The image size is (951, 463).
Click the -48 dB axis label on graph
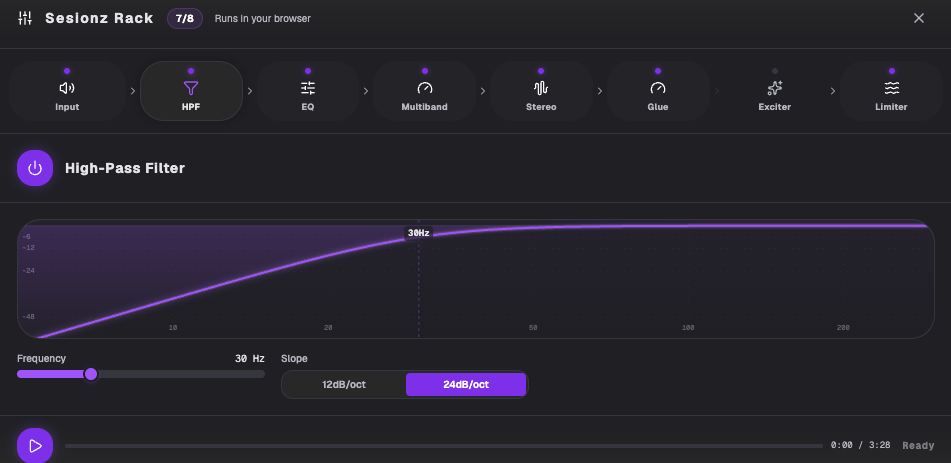(29, 317)
